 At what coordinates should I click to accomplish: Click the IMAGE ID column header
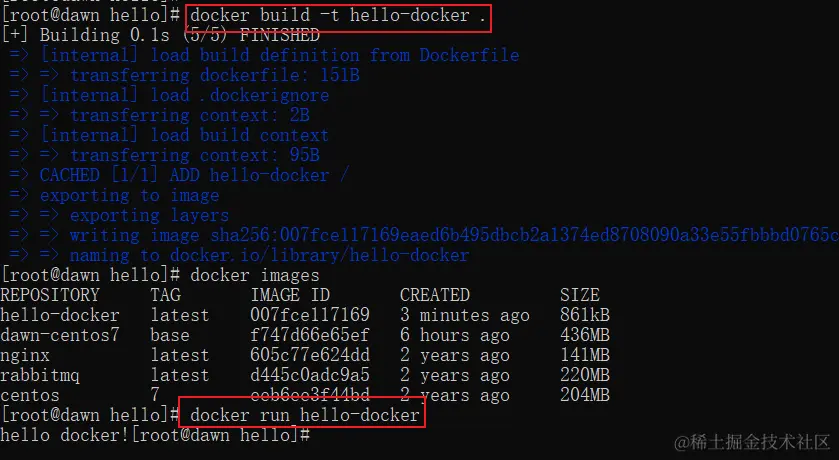click(x=290, y=295)
